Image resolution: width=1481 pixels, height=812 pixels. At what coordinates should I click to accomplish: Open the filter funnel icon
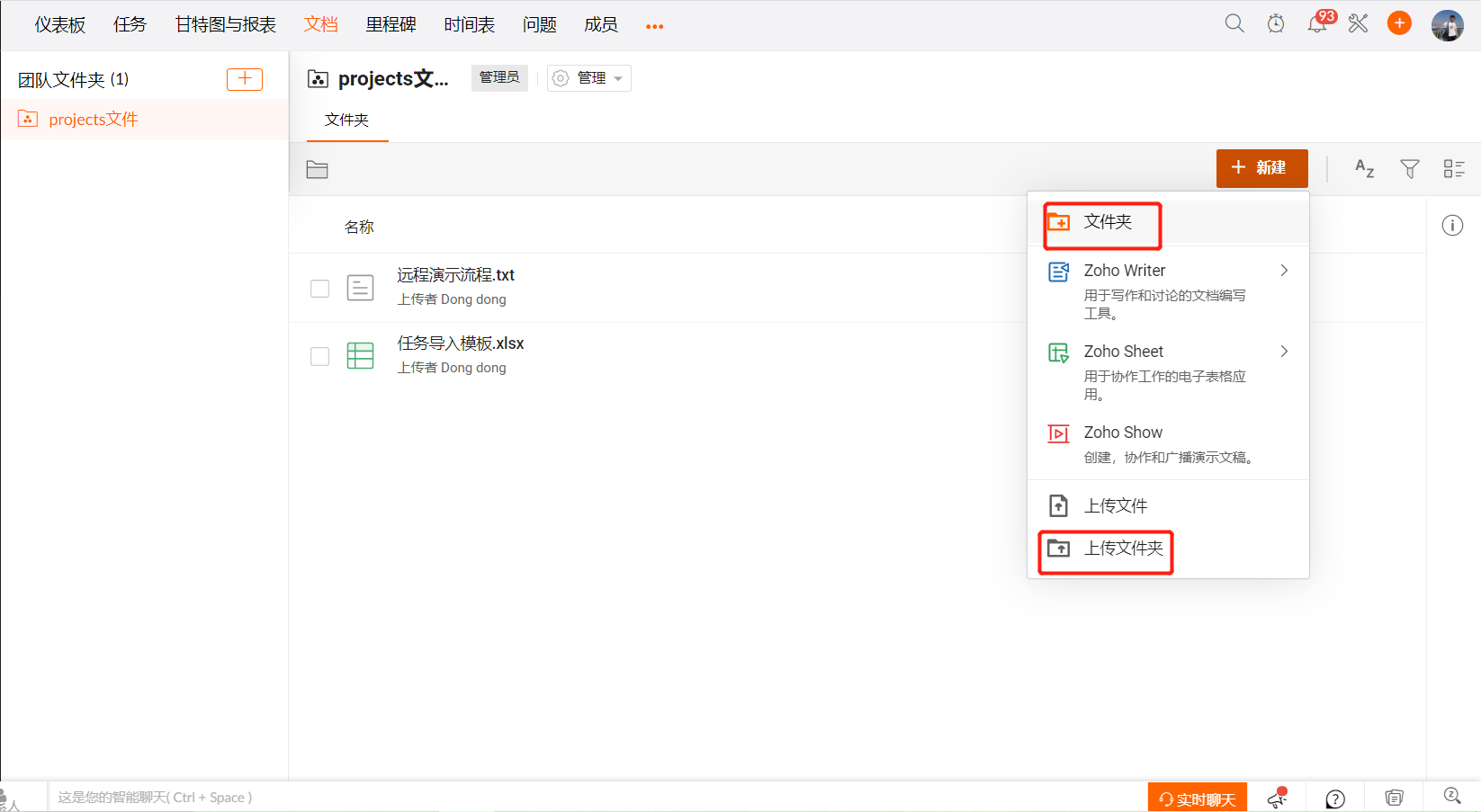[x=1409, y=168]
